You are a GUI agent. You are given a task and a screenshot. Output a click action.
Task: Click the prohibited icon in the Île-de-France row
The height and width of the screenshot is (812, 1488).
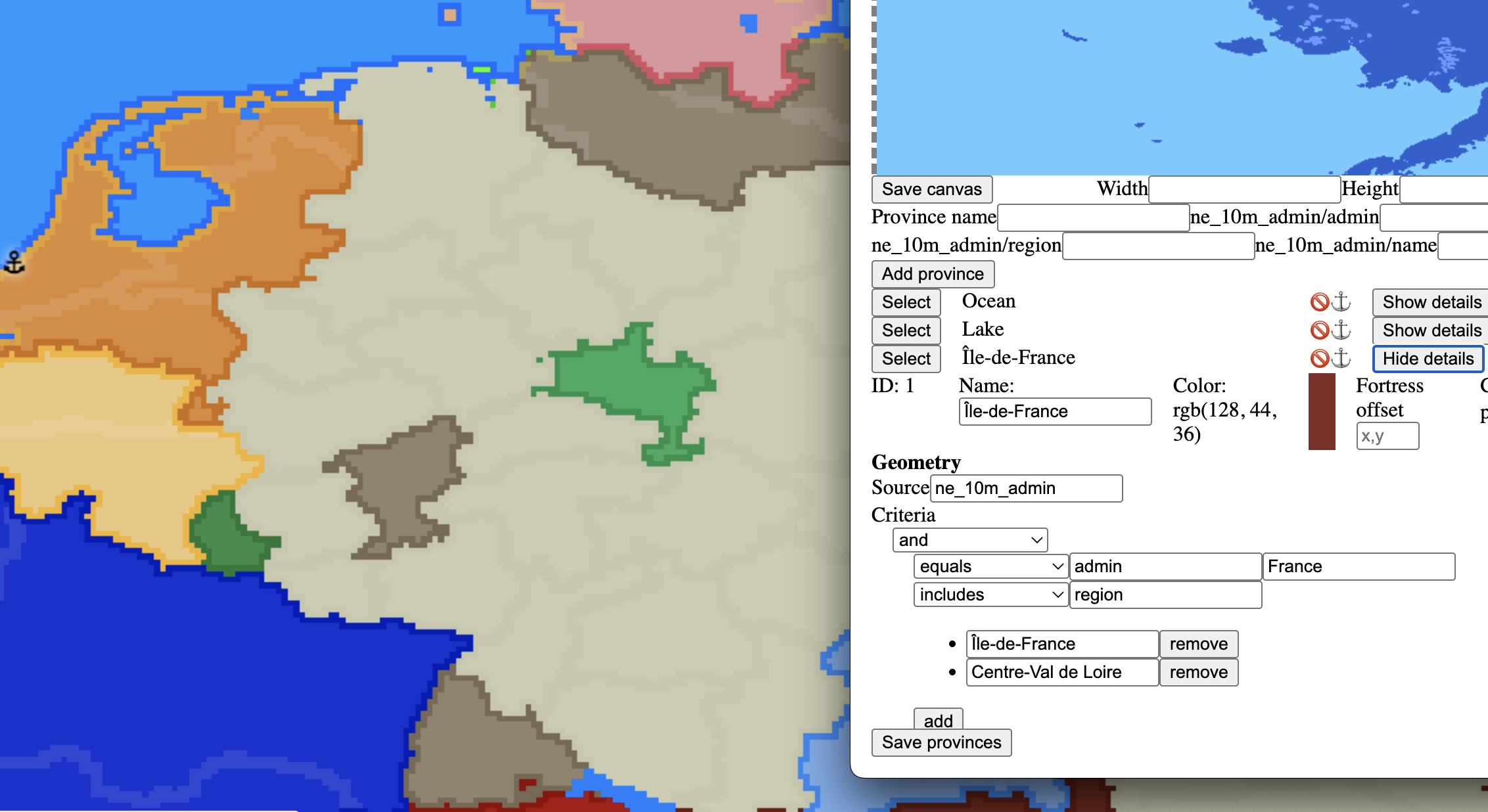pyautogui.click(x=1320, y=358)
